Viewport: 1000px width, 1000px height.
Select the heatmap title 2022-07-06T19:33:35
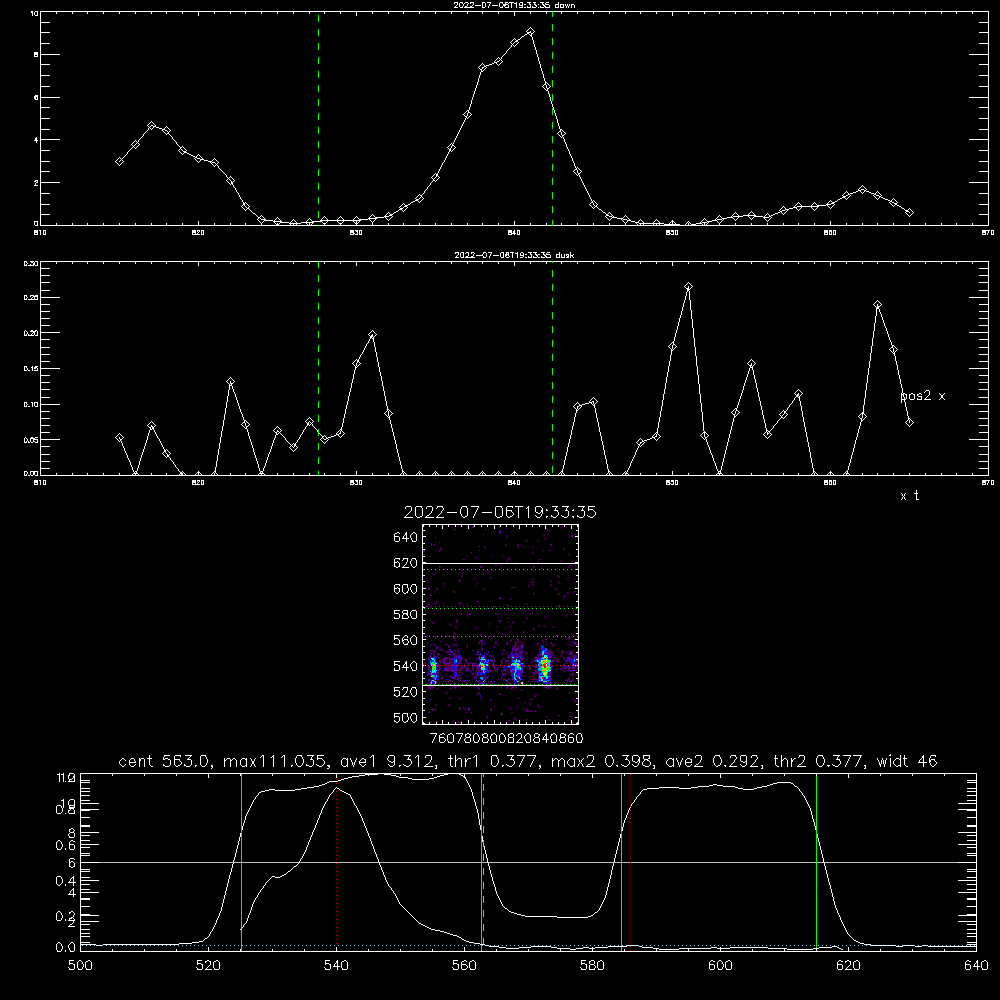[x=500, y=512]
